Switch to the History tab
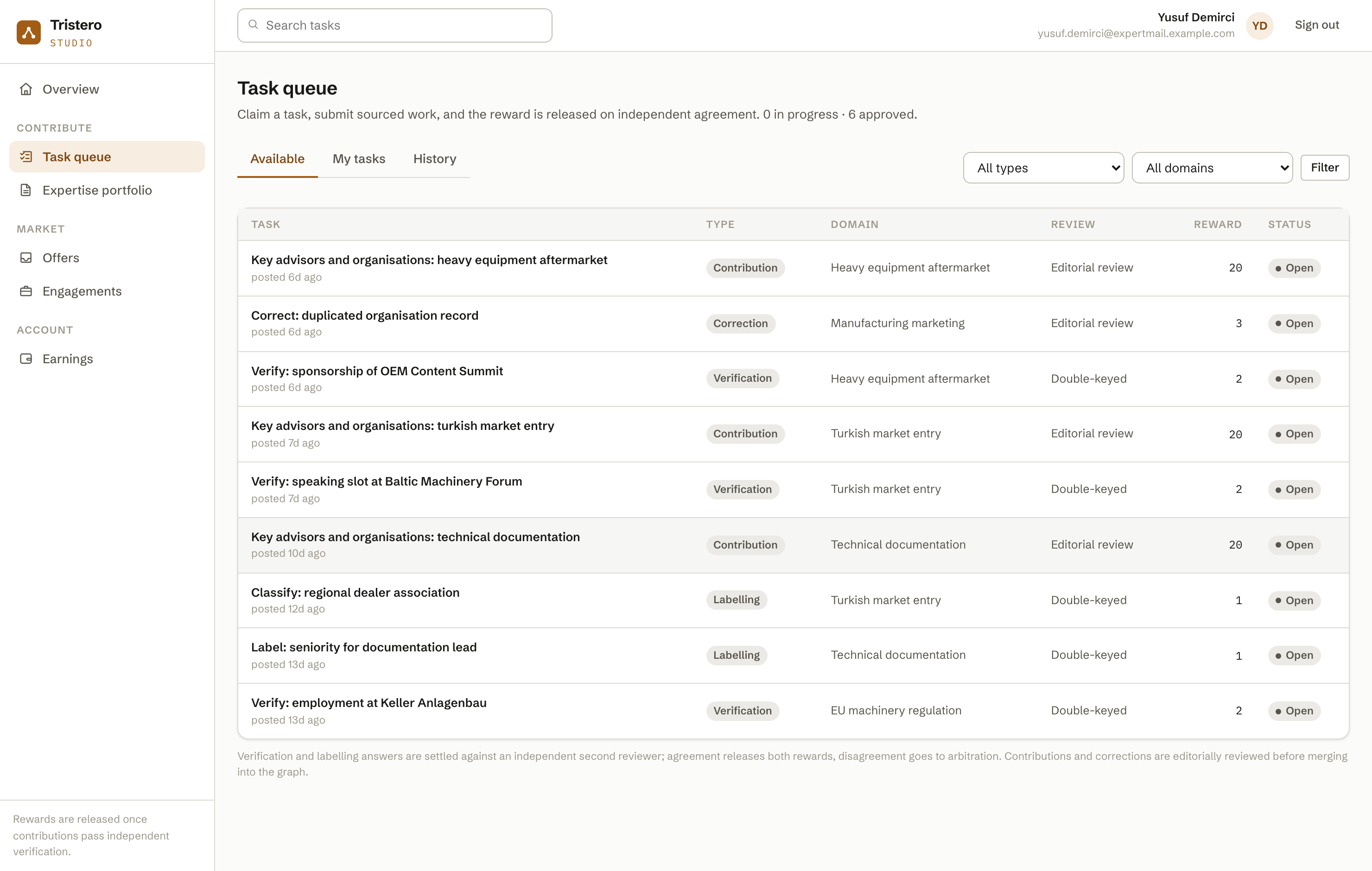 (x=435, y=159)
